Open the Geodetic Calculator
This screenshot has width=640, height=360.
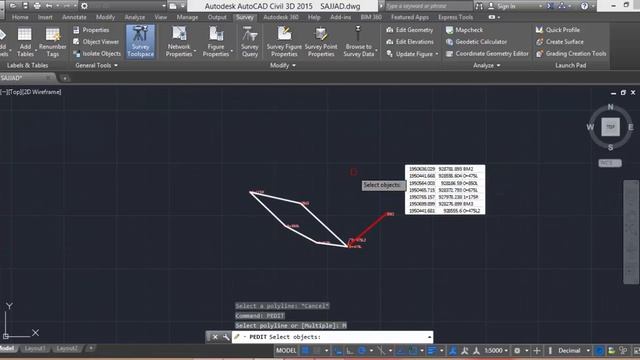point(476,42)
